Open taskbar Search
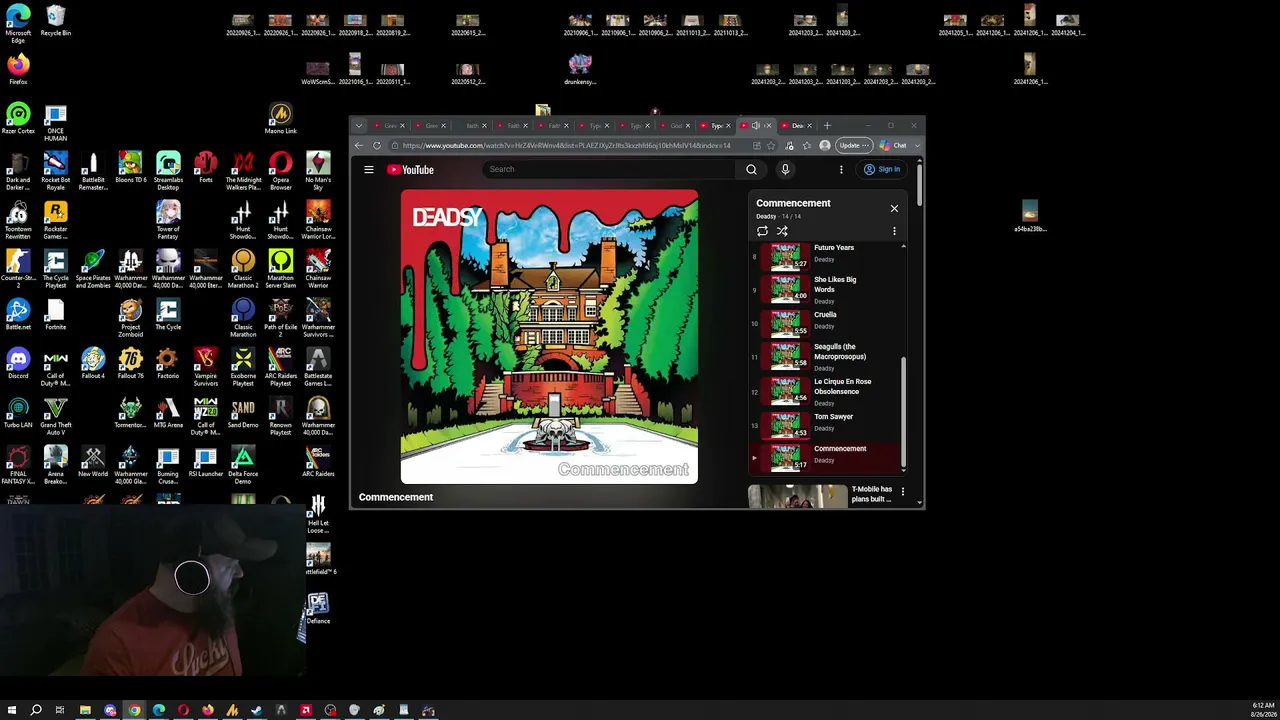This screenshot has height=720, width=1280. 36,710
